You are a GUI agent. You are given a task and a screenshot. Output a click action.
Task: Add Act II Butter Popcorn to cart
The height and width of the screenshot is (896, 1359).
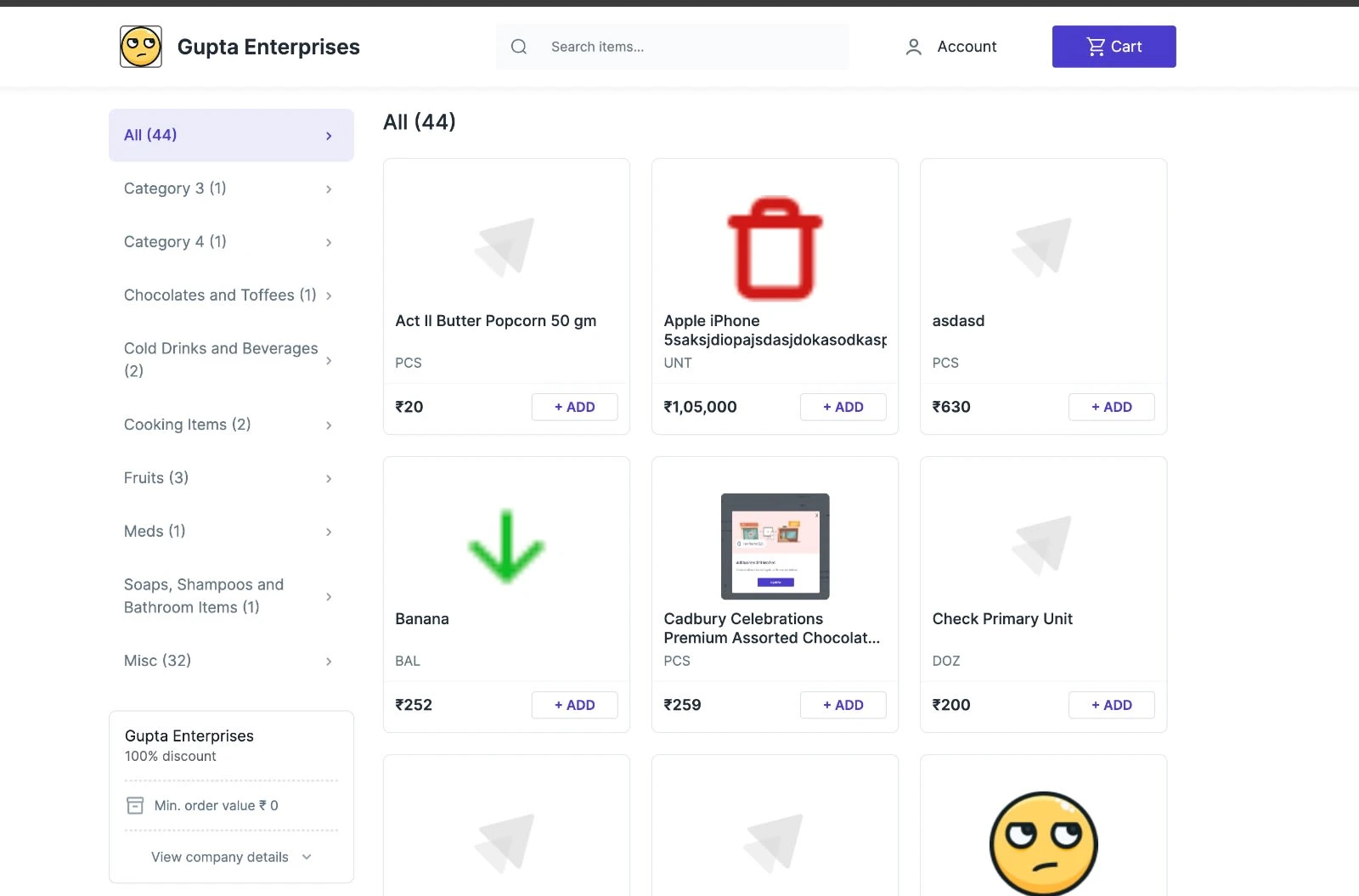pos(574,407)
